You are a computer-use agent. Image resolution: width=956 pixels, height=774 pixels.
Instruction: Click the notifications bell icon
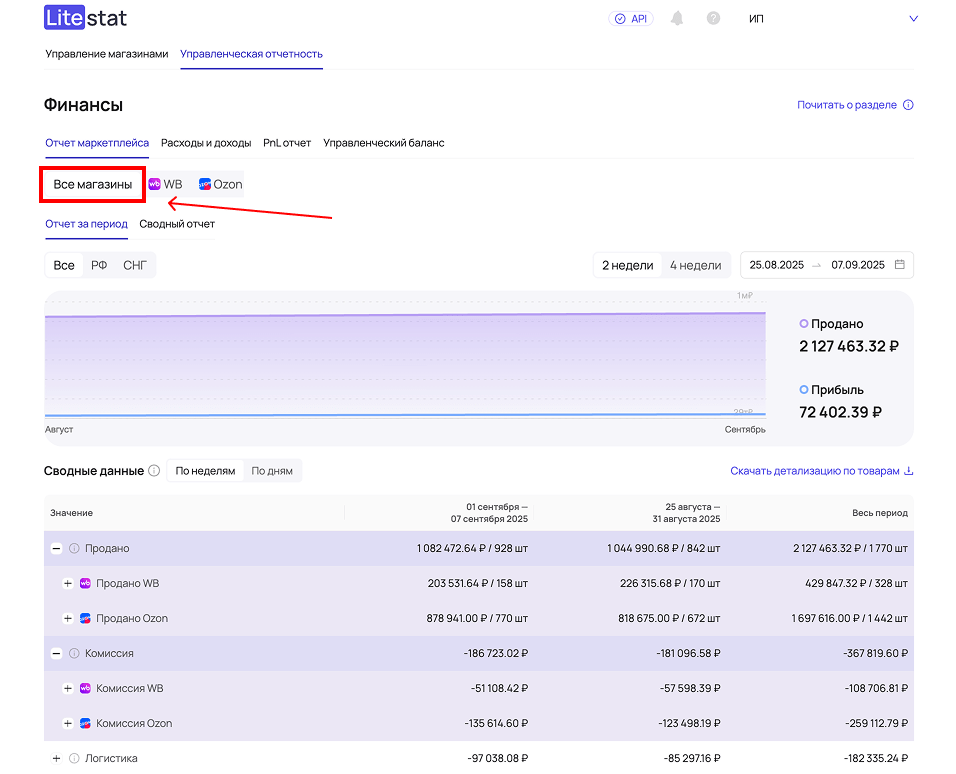678,18
